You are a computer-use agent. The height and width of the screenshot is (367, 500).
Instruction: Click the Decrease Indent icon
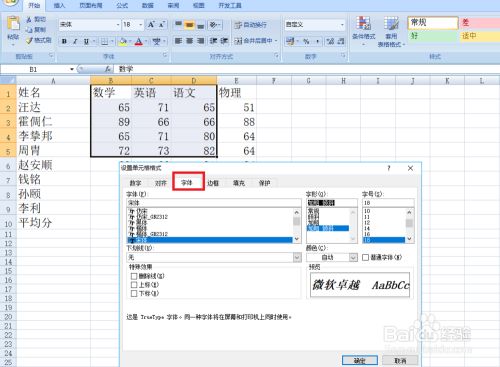(x=213, y=41)
